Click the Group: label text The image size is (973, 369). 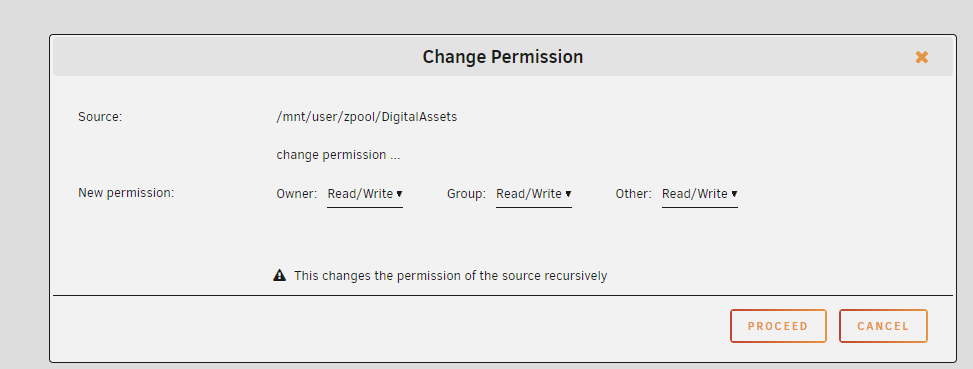pos(466,194)
